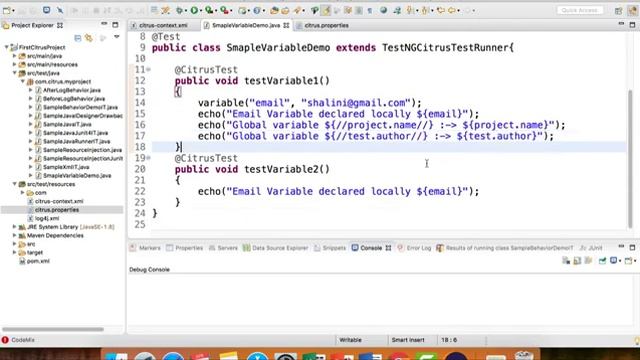Screen dimensions: 640x360
Task: Open Project Explorer view menu arrow
Action: [x=116, y=37]
